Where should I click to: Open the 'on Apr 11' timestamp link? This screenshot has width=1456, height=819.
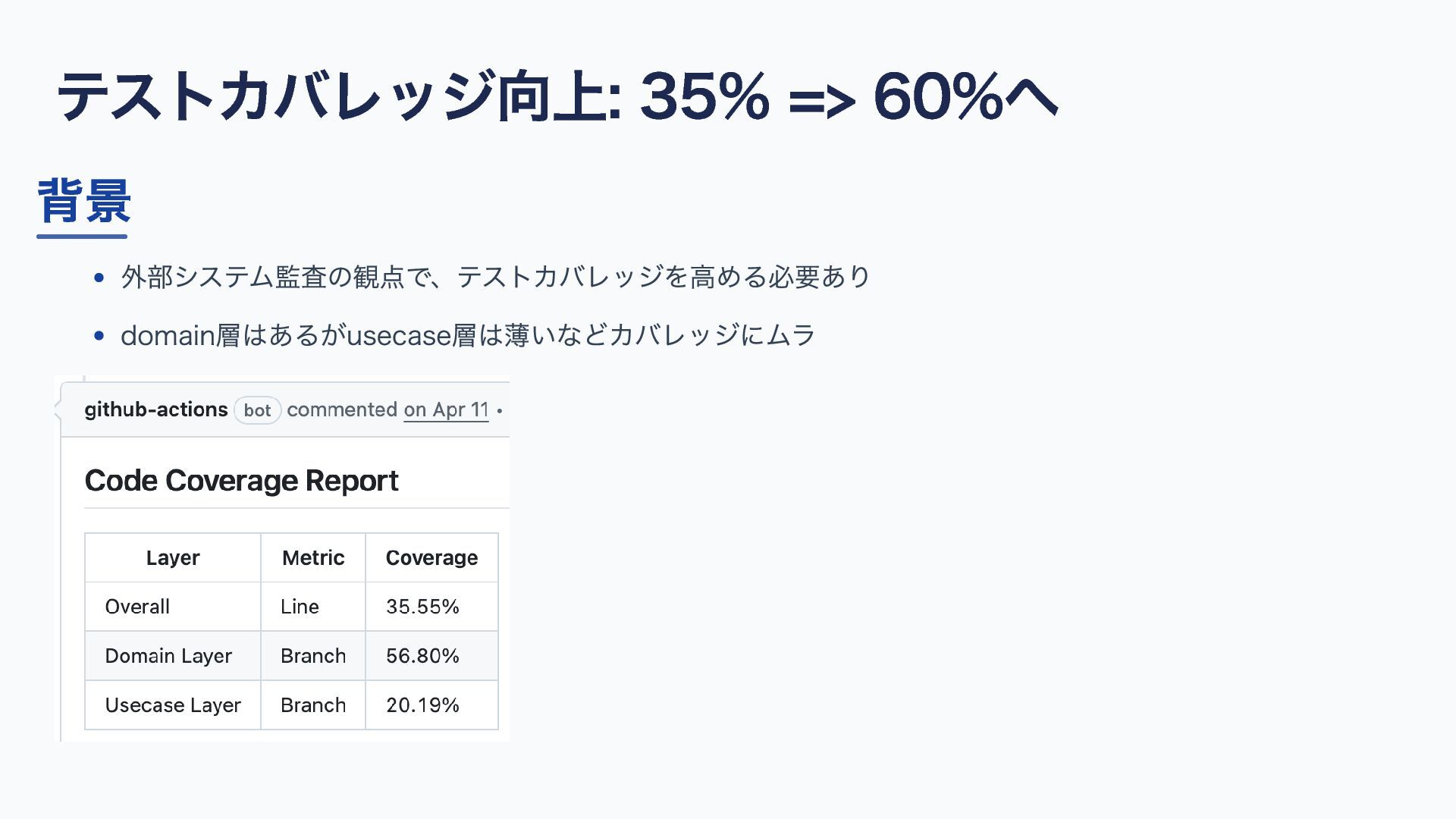pyautogui.click(x=446, y=409)
